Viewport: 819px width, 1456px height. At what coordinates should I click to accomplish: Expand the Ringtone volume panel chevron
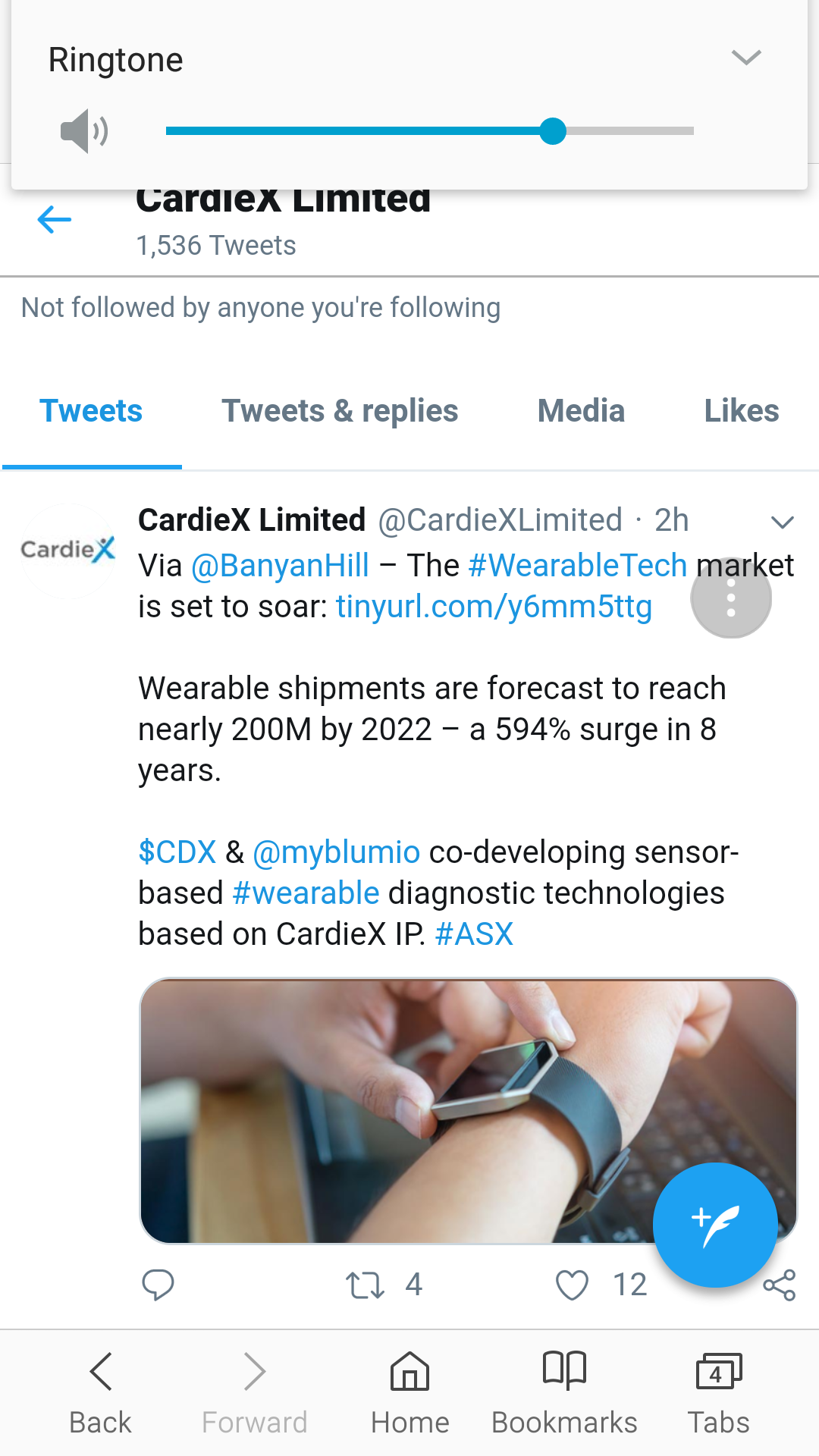(746, 58)
